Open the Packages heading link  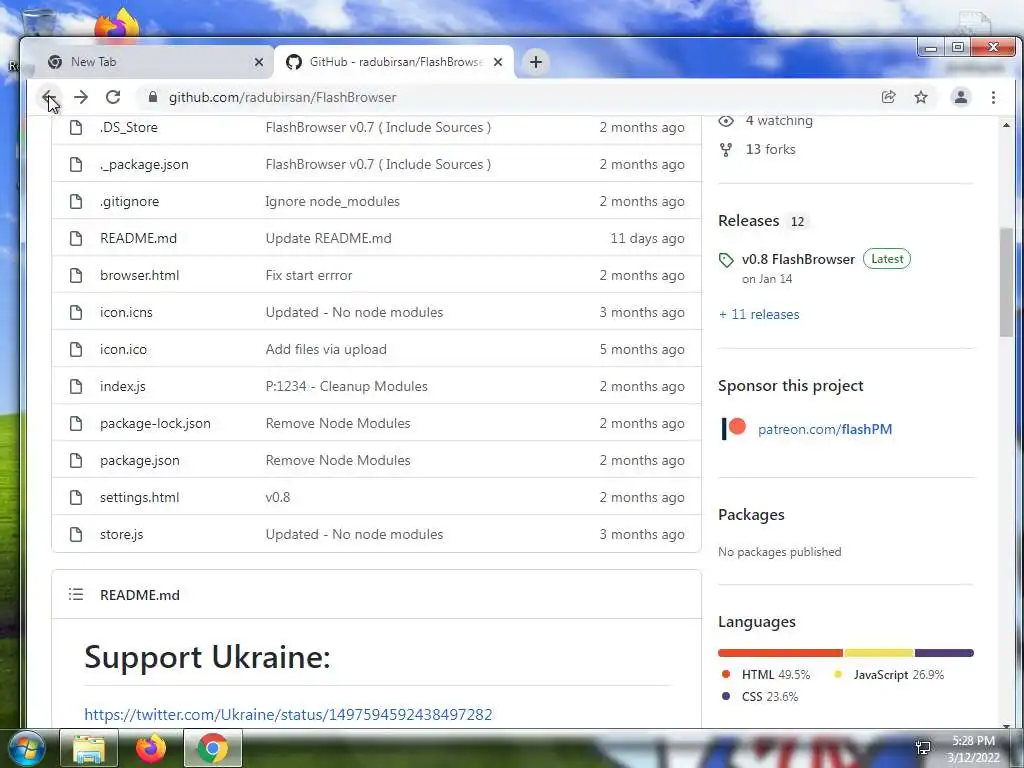tap(751, 515)
